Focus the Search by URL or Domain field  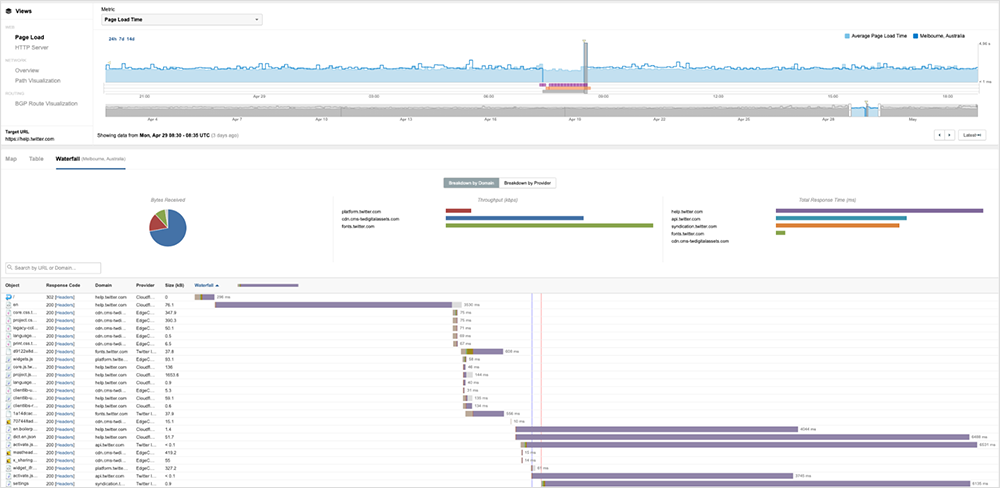click(x=57, y=268)
